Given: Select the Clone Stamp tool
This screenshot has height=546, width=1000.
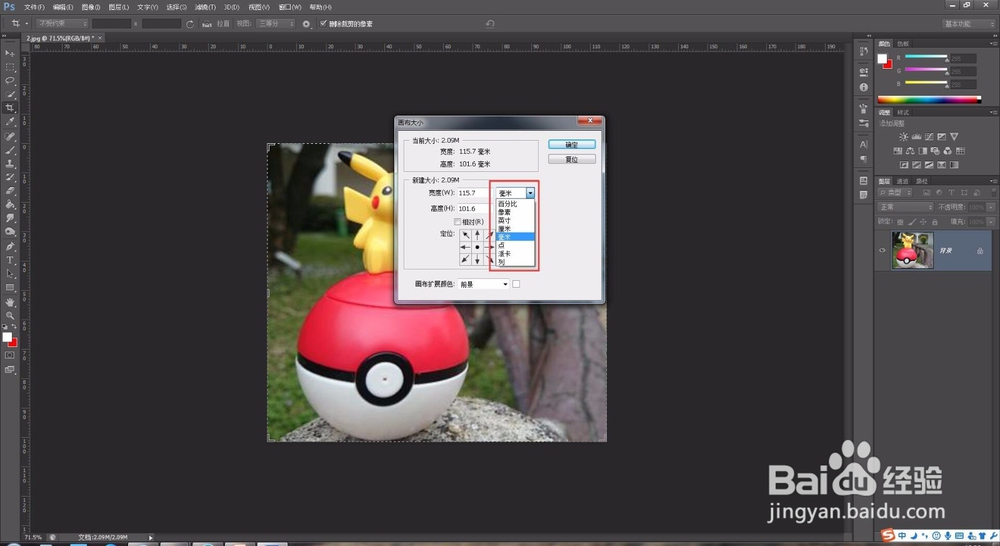Looking at the screenshot, I should (10, 164).
